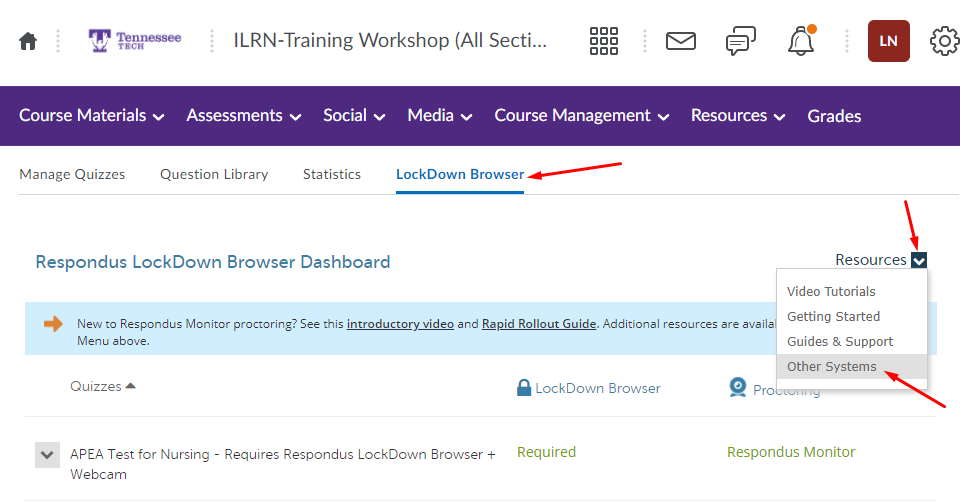The image size is (960, 502).
Task: Go to the course home icon
Action: click(x=28, y=41)
